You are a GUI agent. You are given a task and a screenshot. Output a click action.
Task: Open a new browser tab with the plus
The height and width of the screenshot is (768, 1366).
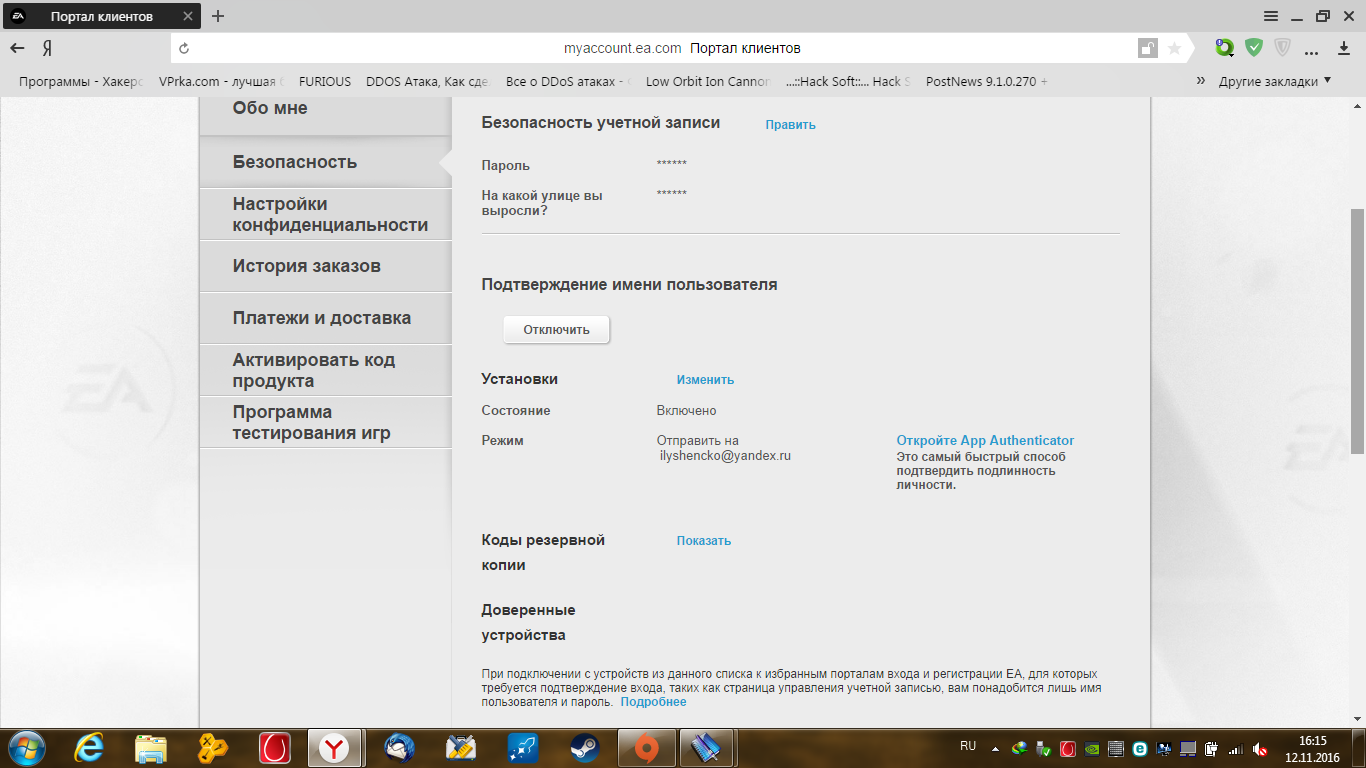click(218, 16)
